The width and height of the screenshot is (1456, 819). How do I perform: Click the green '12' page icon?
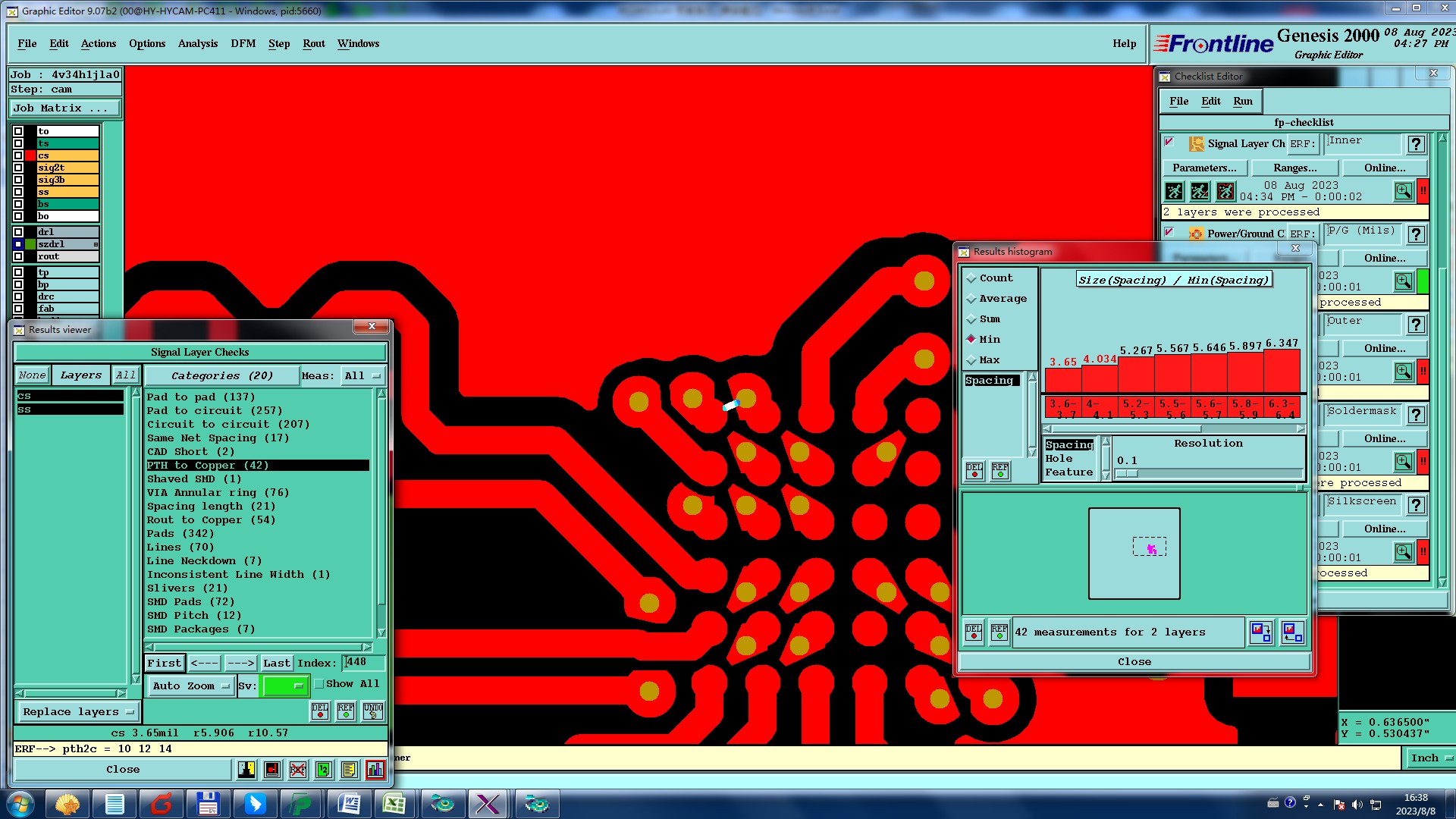pos(324,770)
